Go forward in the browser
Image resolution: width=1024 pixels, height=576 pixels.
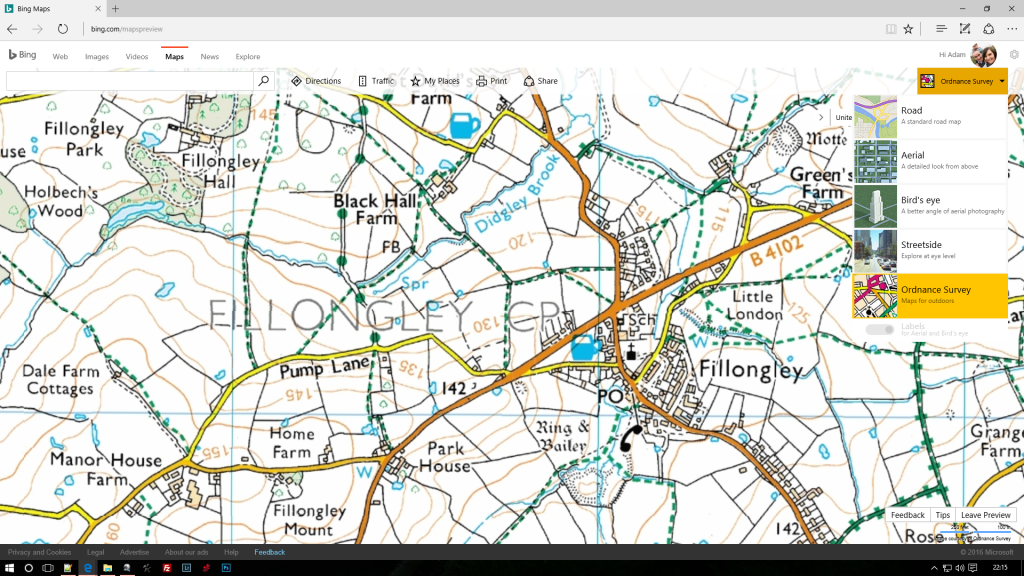point(37,29)
